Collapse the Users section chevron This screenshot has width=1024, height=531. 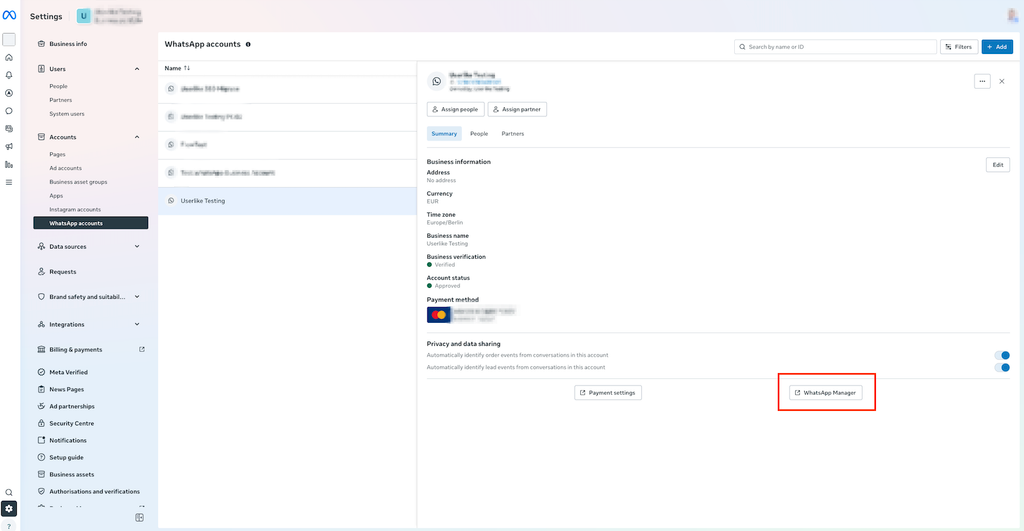coord(137,69)
